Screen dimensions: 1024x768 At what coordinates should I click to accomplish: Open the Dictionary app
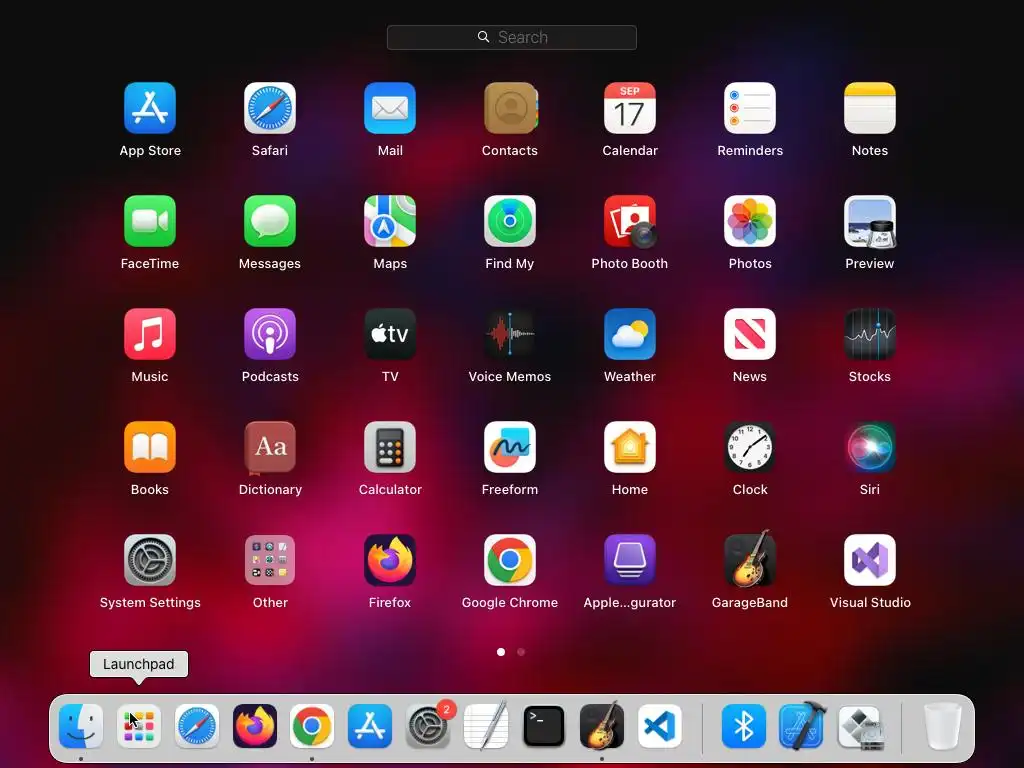click(x=270, y=447)
